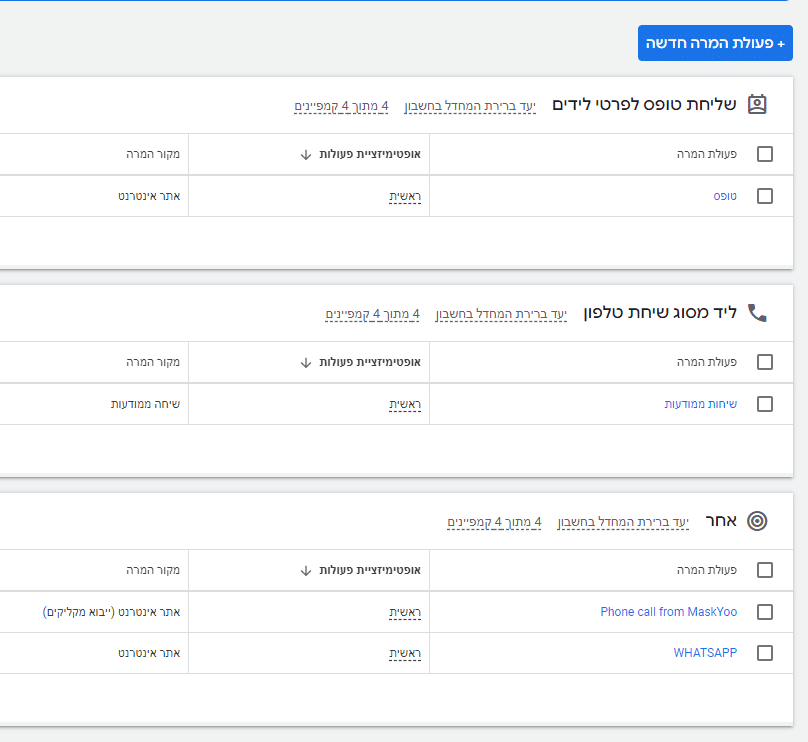The image size is (808, 742).
Task: Tick the WHATSAPP conversion checkbox
Action: (765, 653)
